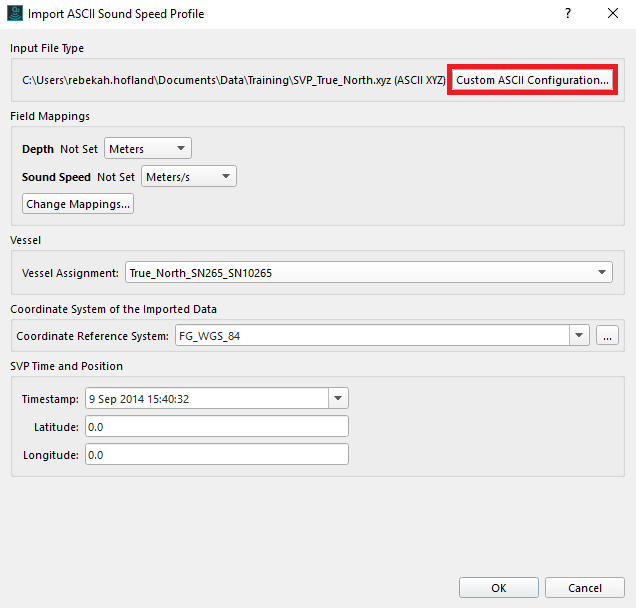636x608 pixels.
Task: Expand the Sound Speed Meters/s dropdown
Action: [x=188, y=177]
